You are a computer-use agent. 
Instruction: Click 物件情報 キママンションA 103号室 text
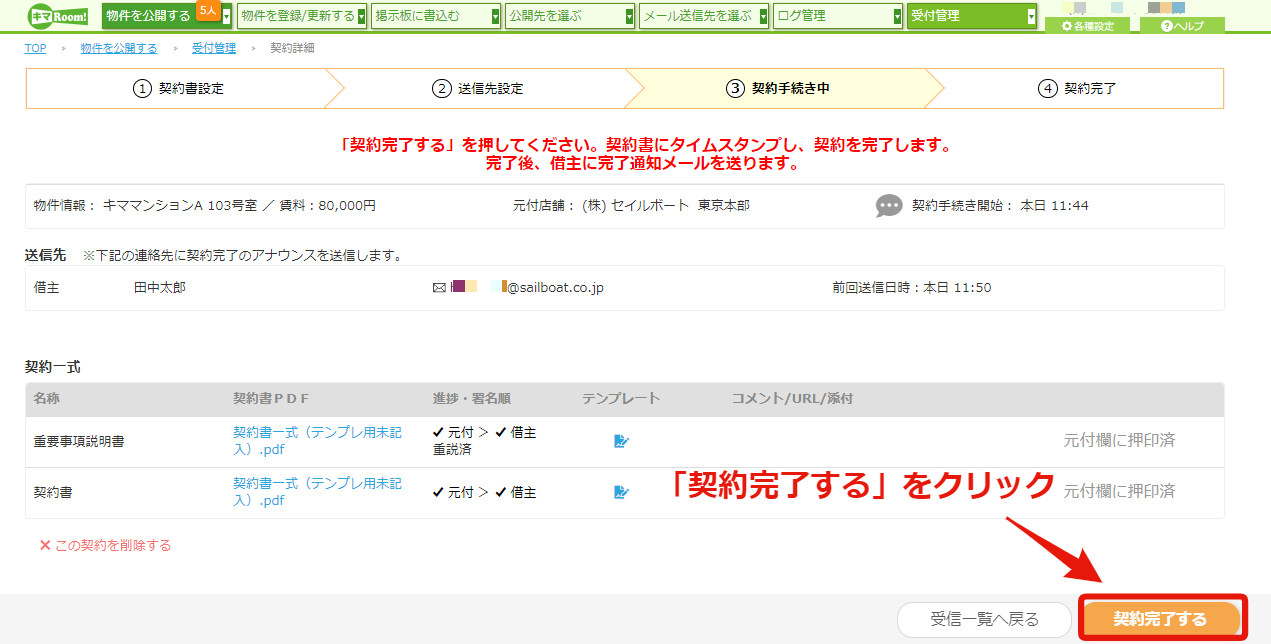tap(205, 206)
